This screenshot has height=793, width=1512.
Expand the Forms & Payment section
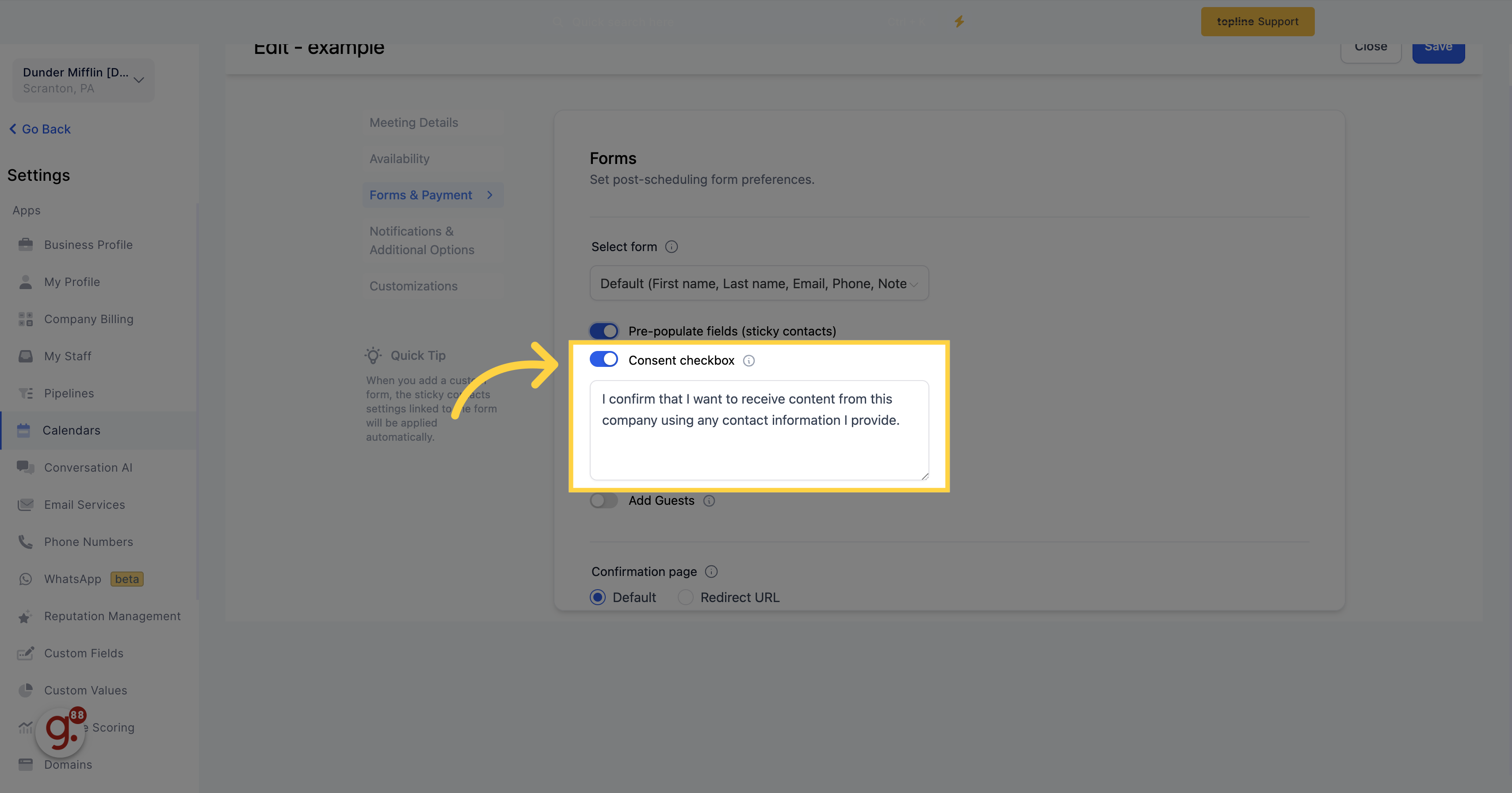(x=490, y=194)
